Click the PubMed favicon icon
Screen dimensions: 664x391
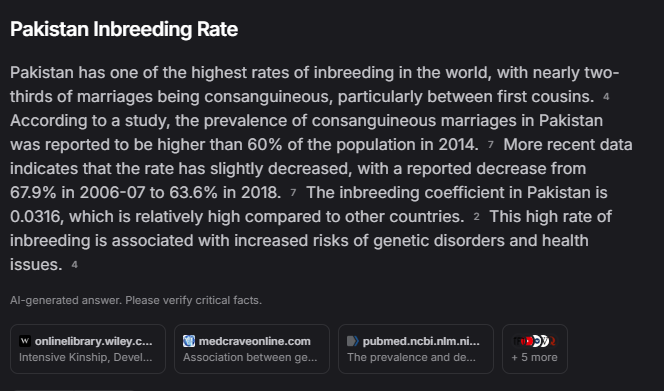[353, 341]
